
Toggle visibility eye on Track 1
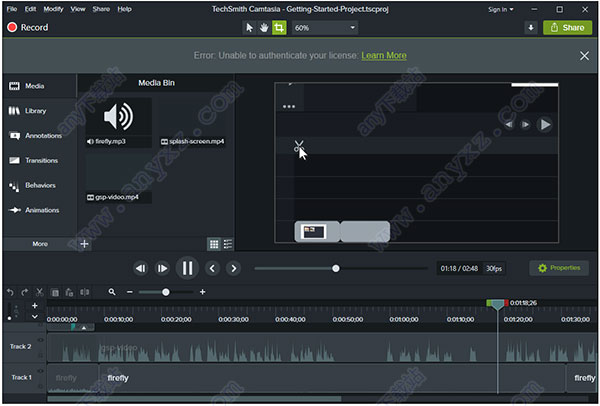pyautogui.click(x=41, y=371)
